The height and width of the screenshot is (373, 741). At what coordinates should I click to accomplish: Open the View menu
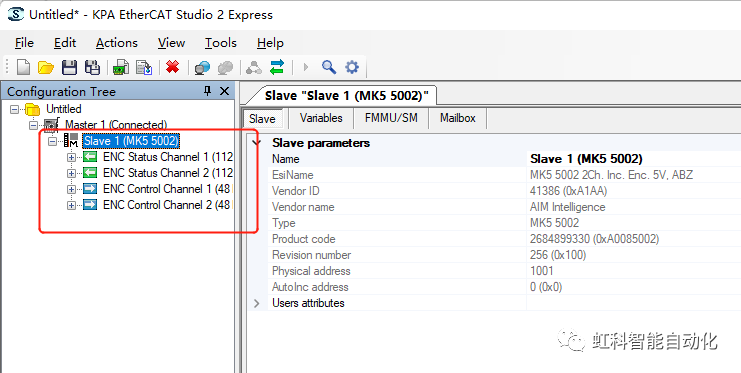coord(171,43)
